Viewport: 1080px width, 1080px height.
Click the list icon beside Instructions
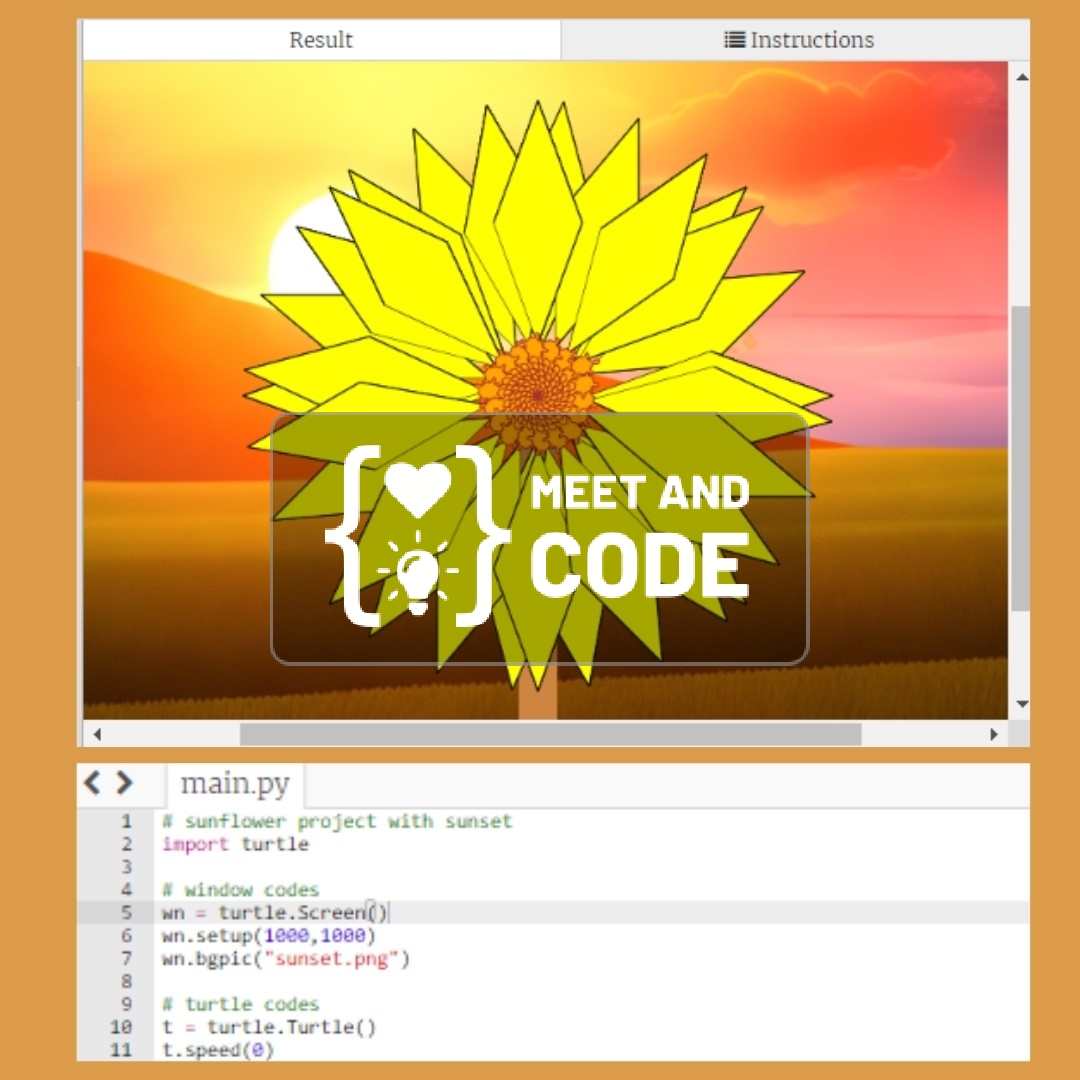pyautogui.click(x=734, y=40)
